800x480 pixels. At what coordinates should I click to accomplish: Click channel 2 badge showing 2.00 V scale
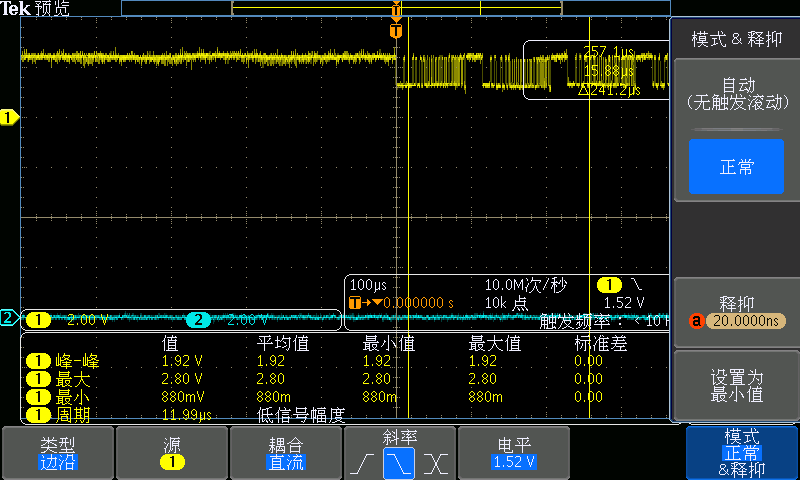coord(198,320)
